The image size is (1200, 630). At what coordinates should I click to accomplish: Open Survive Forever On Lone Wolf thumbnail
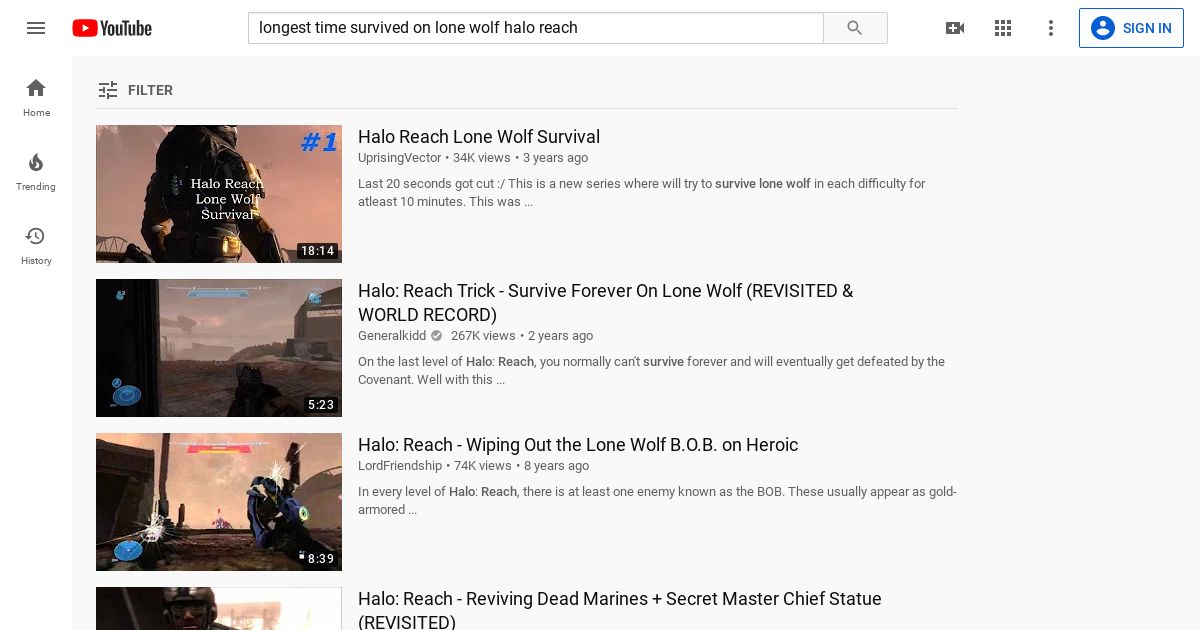pyautogui.click(x=219, y=348)
